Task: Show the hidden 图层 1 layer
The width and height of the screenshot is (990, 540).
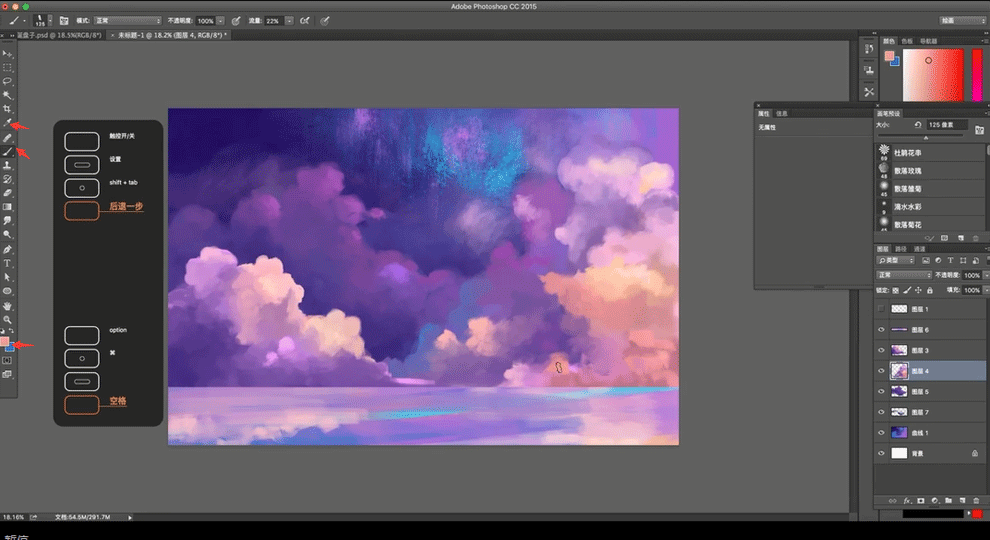Action: [x=881, y=309]
